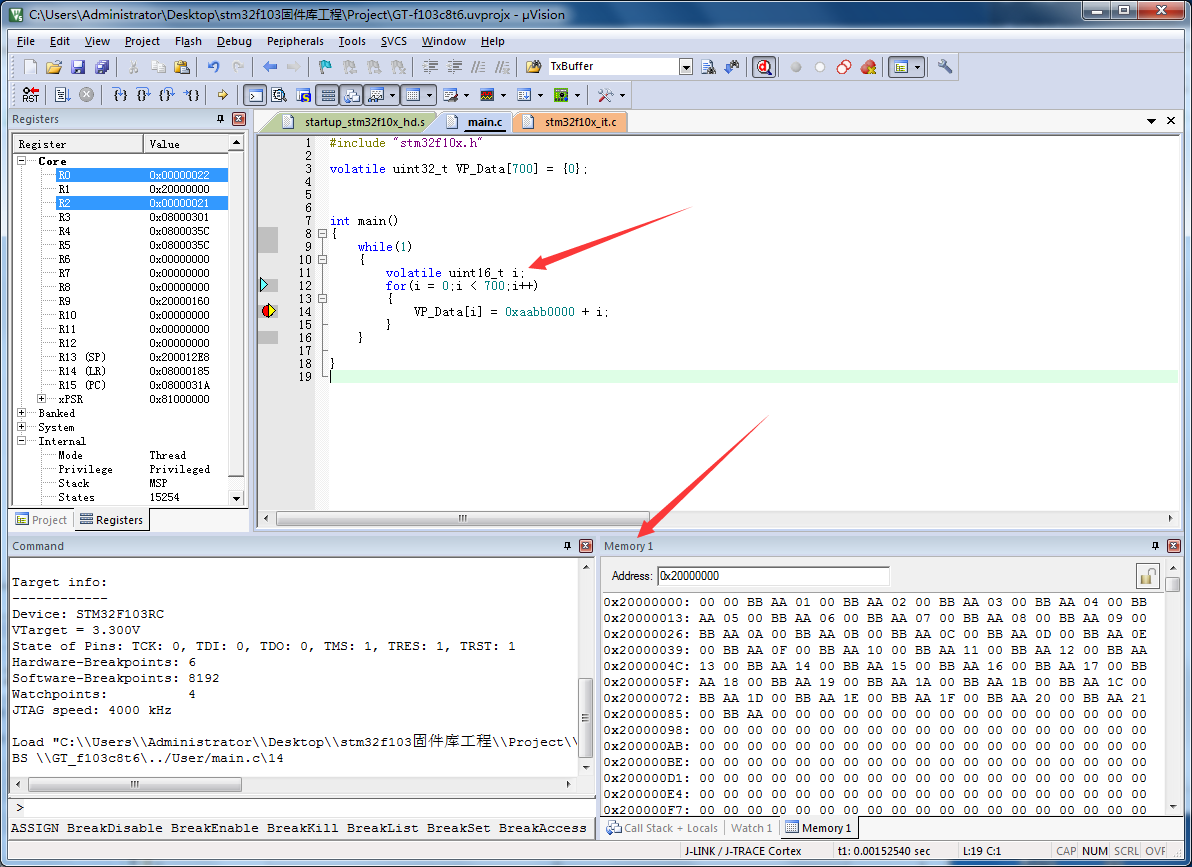Open the Call Stack + Locals tab

[662, 828]
